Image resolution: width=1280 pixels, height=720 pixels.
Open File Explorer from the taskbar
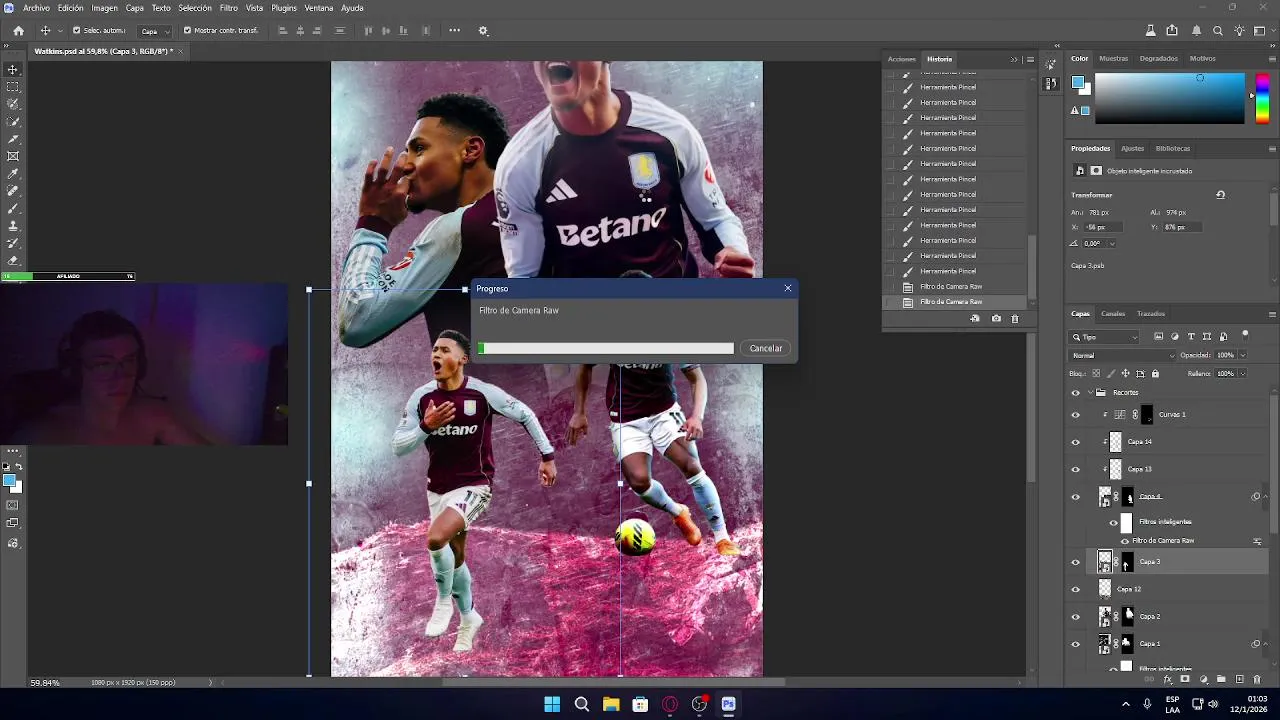pyautogui.click(x=610, y=704)
